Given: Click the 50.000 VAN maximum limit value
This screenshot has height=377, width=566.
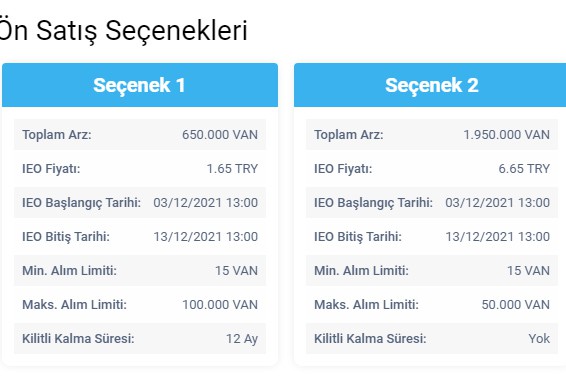Looking at the screenshot, I should [515, 304].
